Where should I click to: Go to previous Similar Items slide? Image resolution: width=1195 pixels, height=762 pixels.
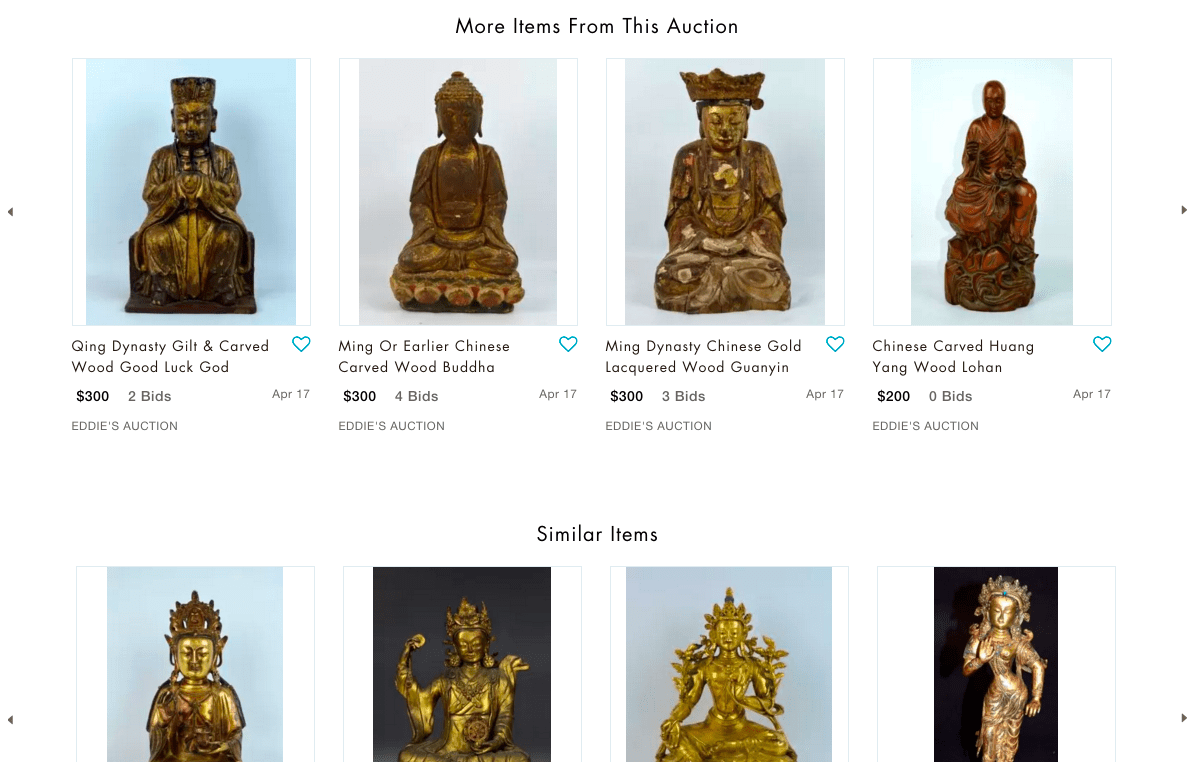click(11, 720)
